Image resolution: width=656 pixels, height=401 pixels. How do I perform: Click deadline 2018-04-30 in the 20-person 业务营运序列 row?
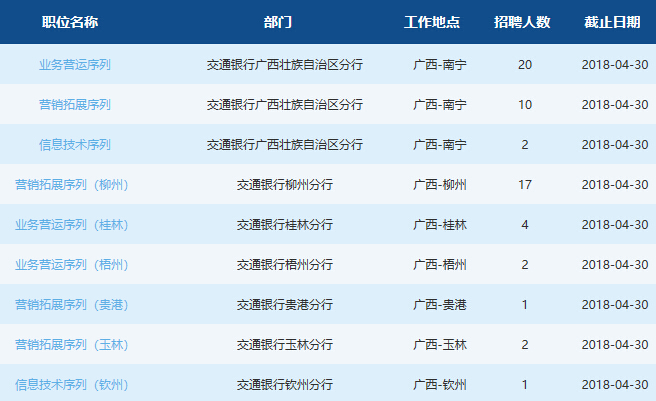pos(615,65)
